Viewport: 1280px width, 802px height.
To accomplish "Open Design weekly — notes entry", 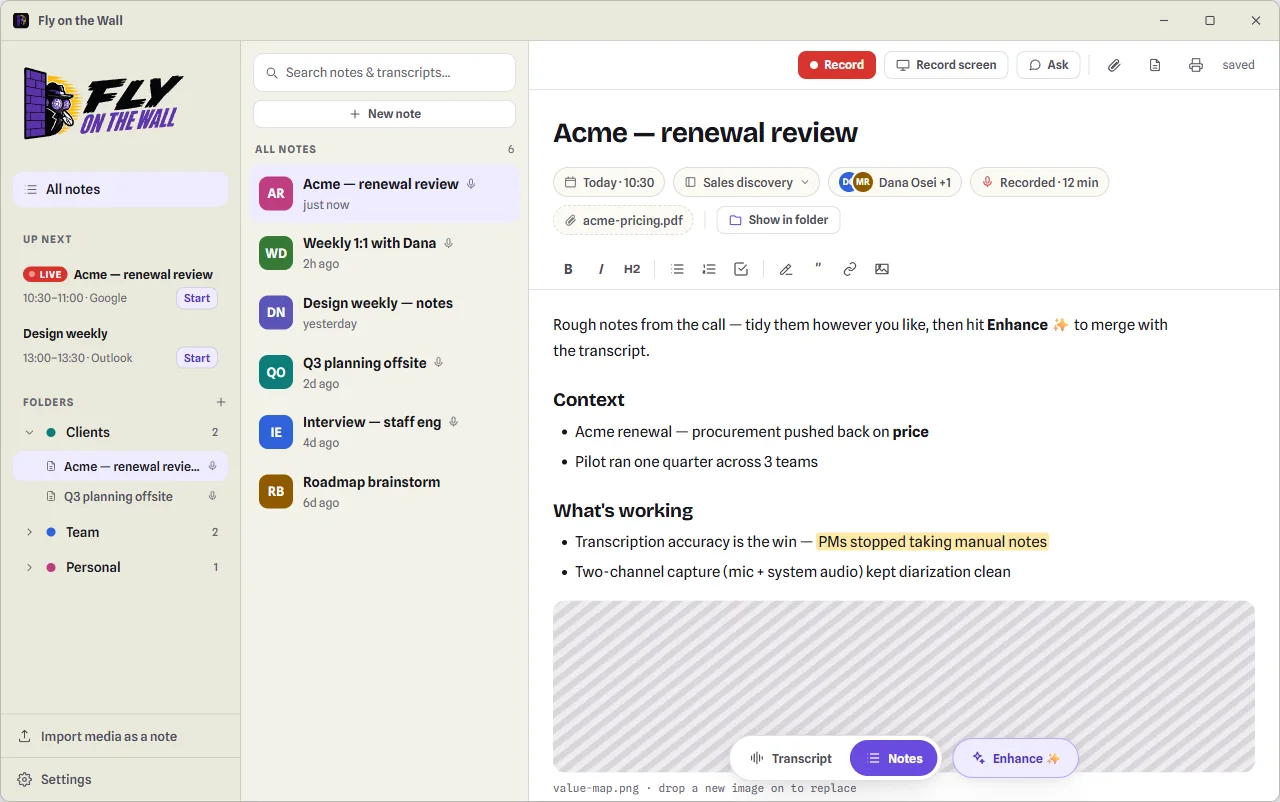I will (384, 313).
